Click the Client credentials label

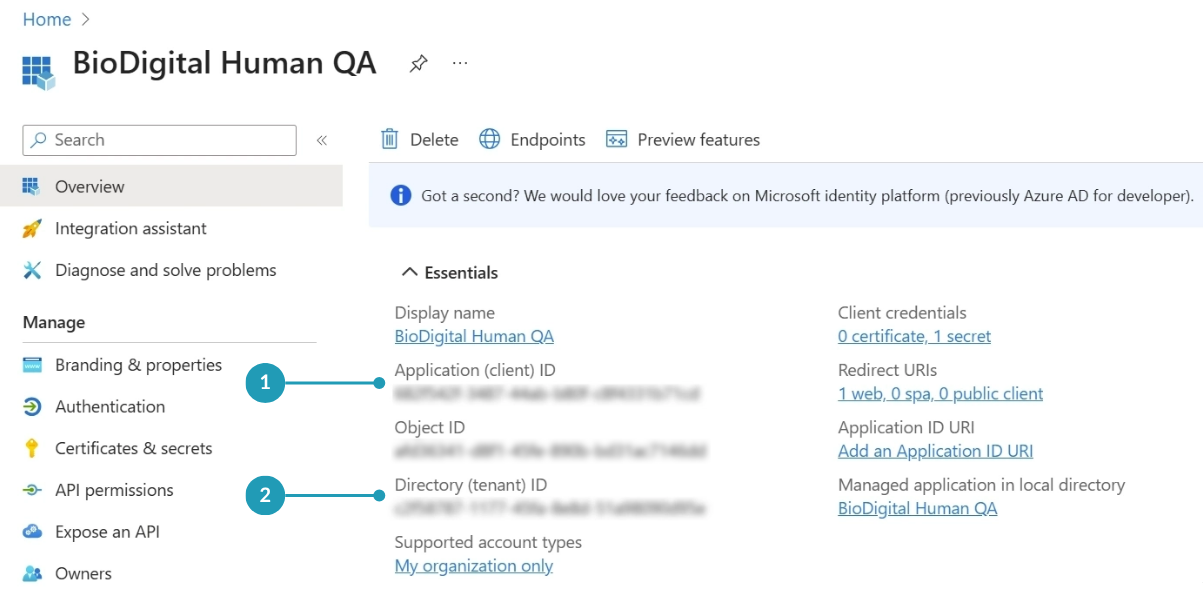point(902,313)
